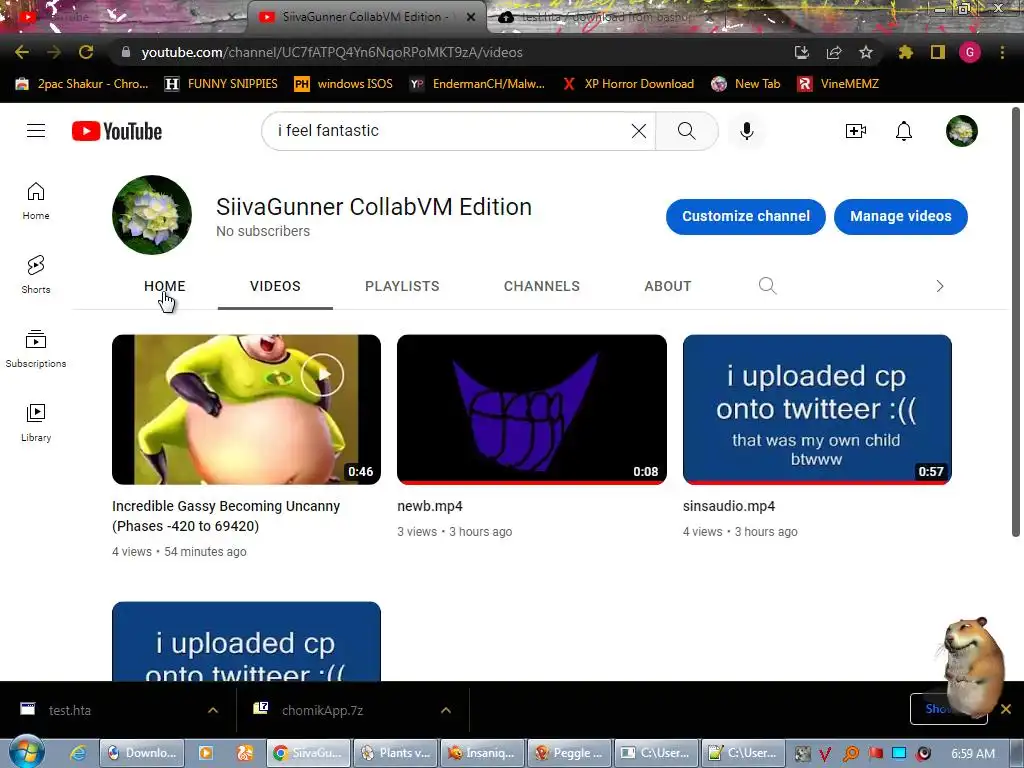
Task: Bookmark this page with the star icon
Action: [x=866, y=52]
